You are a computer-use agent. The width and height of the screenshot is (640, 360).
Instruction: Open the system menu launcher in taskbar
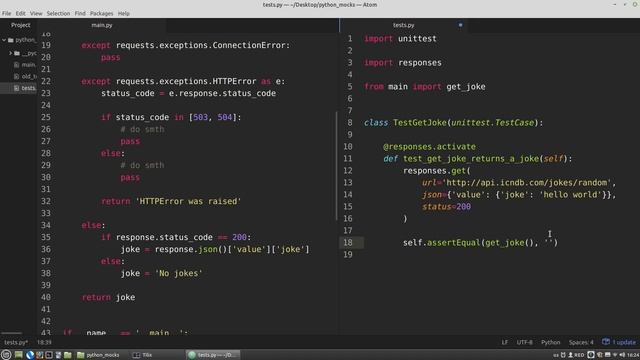[6, 355]
